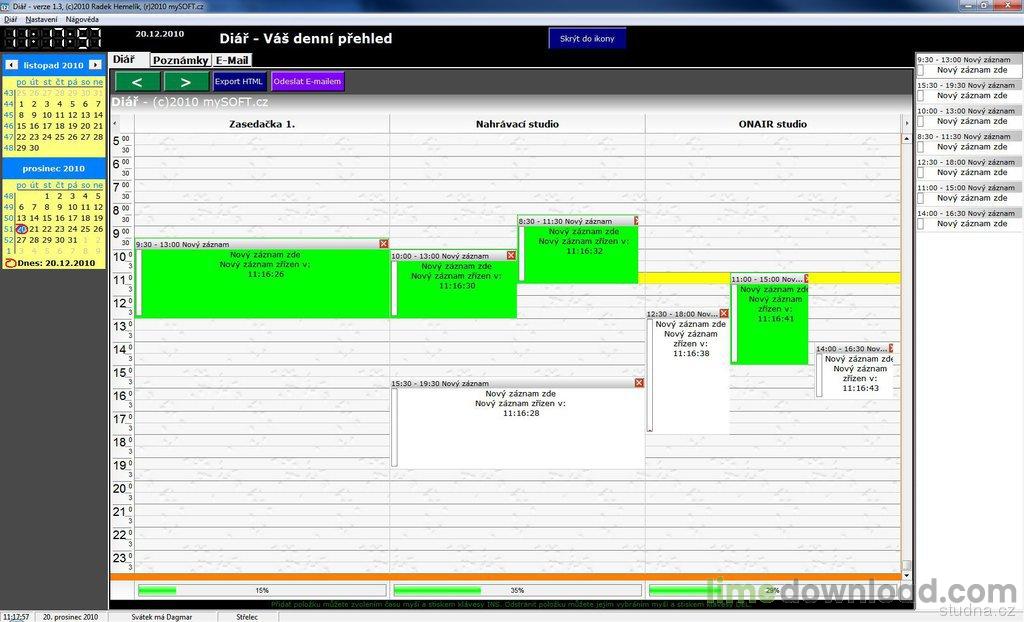Delete the 12:30 - 18:00 ONAIR entry
Image resolution: width=1024 pixels, height=622 pixels.
click(x=724, y=313)
